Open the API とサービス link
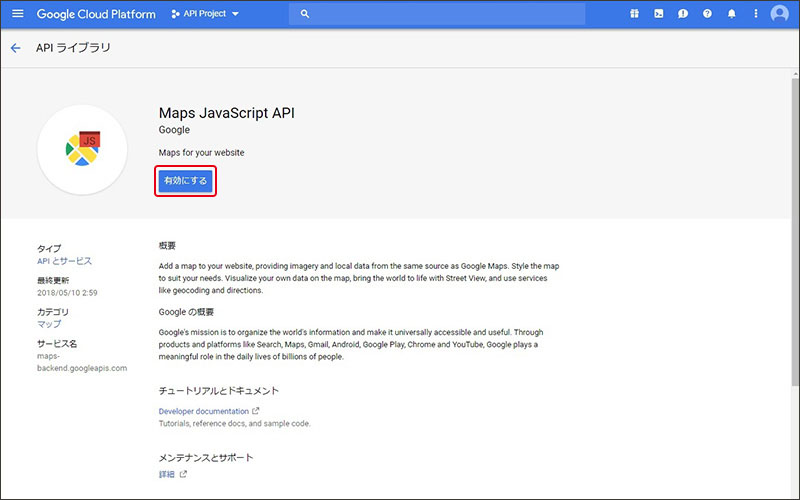This screenshot has height=500, width=800. (64, 261)
